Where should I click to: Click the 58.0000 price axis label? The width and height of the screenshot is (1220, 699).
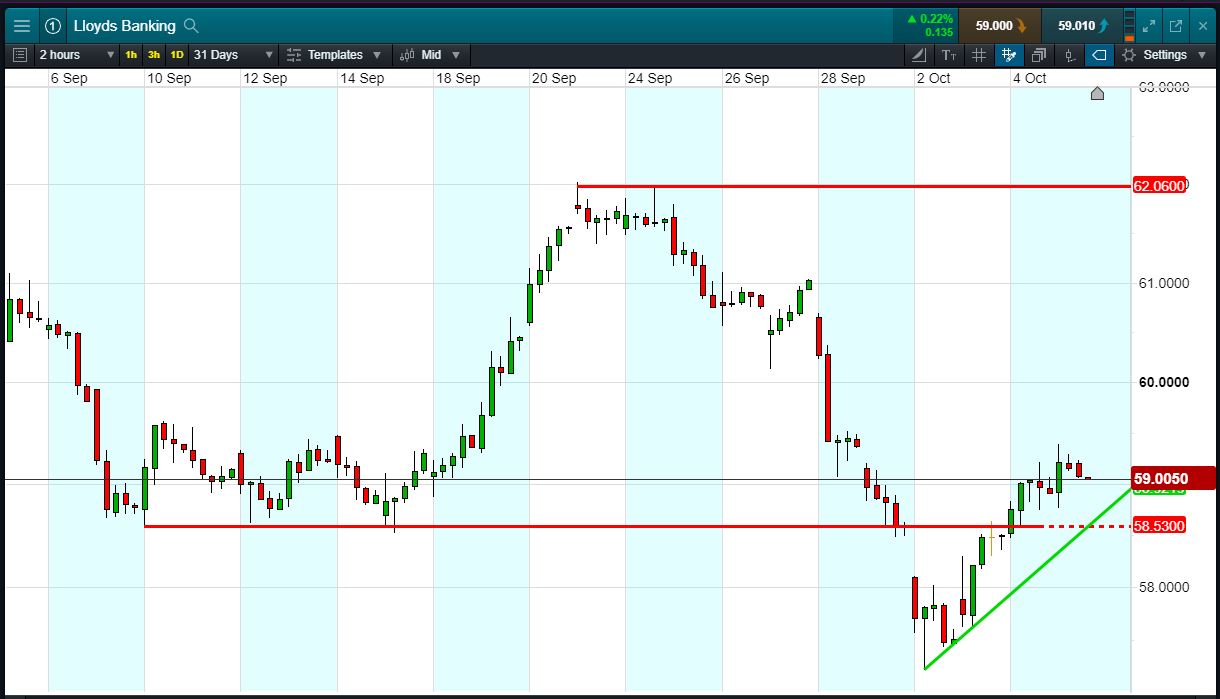pos(1164,587)
